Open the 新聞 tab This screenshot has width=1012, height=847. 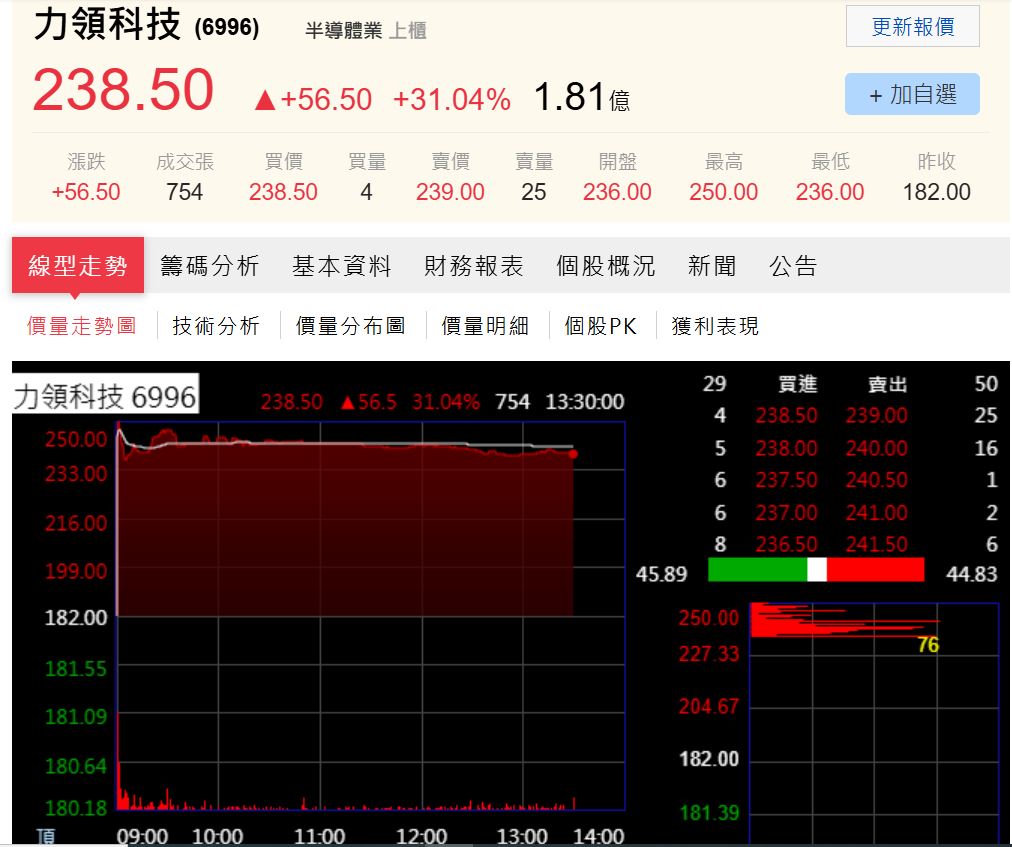pos(712,265)
